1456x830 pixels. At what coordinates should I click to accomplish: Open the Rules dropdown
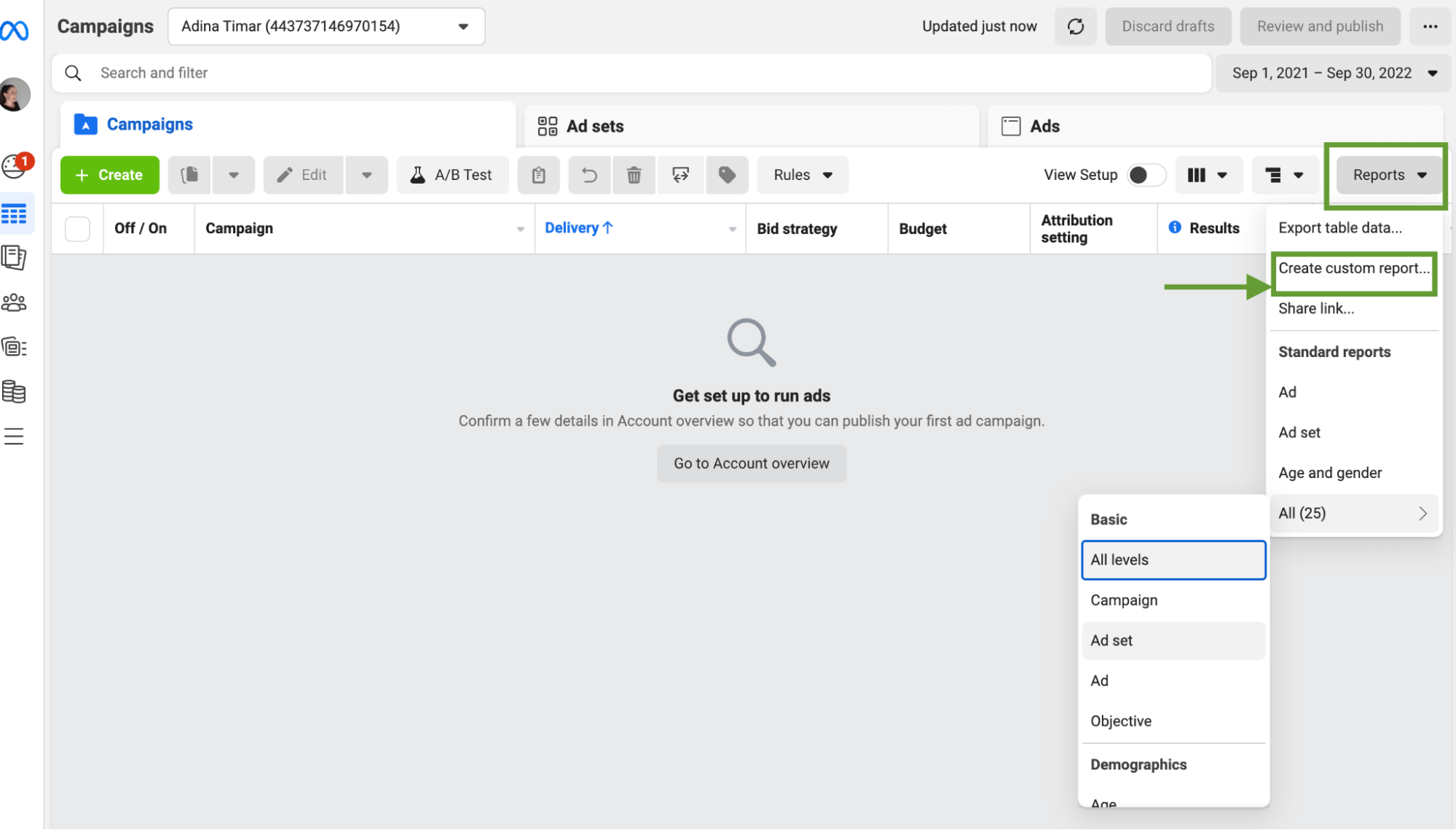803,175
